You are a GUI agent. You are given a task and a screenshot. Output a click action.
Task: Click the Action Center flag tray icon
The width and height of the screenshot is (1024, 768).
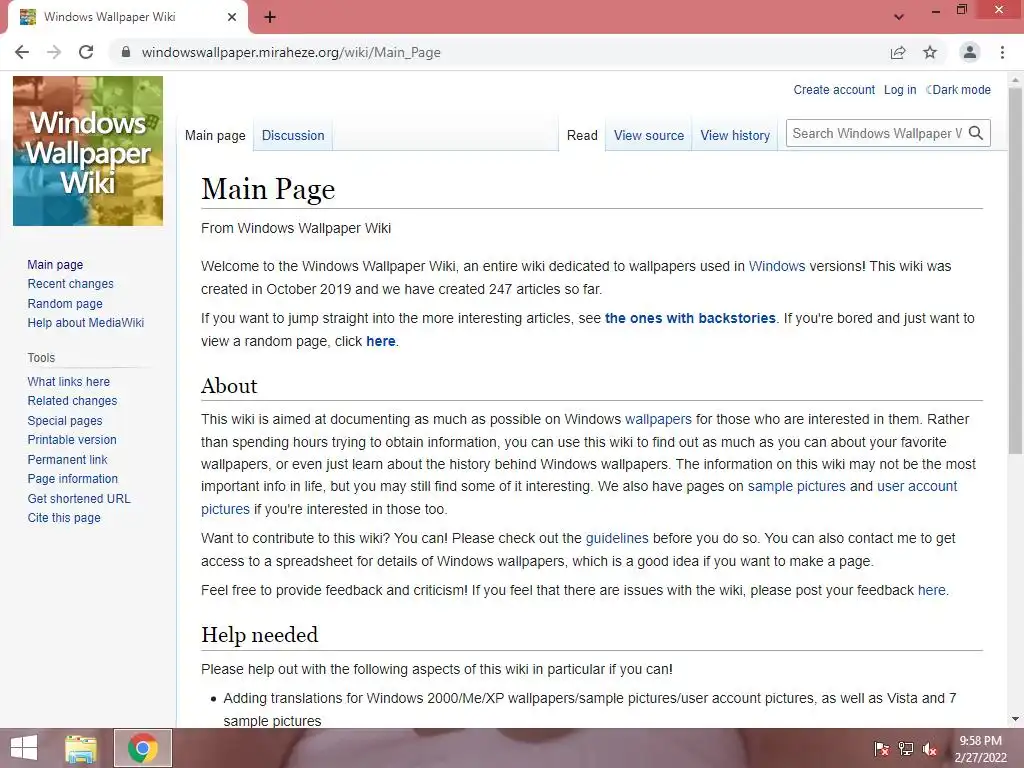(882, 749)
